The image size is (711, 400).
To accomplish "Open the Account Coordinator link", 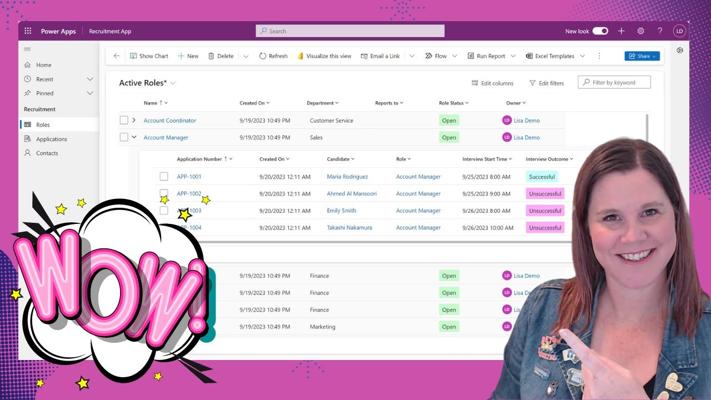I will pyautogui.click(x=170, y=120).
